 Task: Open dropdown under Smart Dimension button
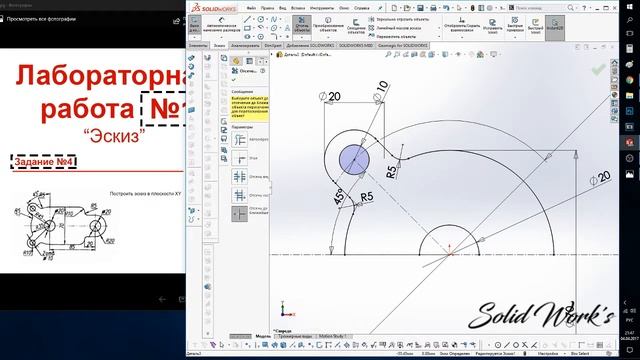coord(221,37)
